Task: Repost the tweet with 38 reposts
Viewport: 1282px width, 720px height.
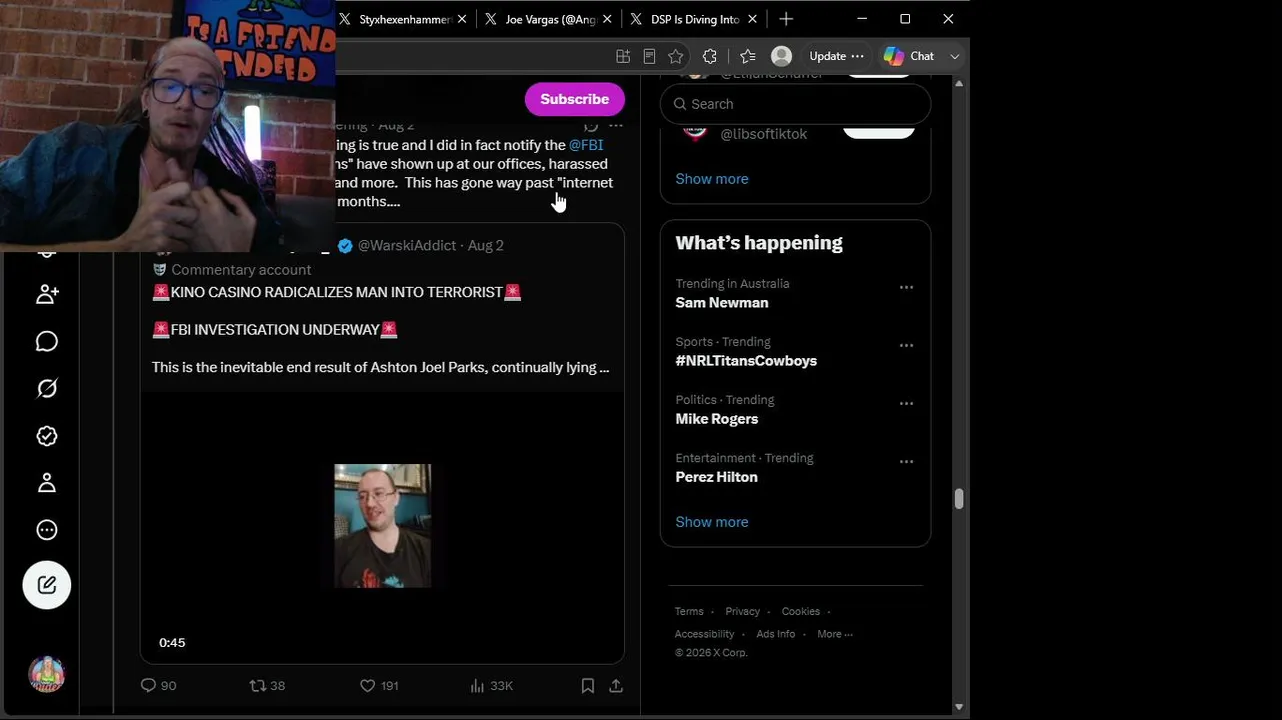Action: click(257, 685)
